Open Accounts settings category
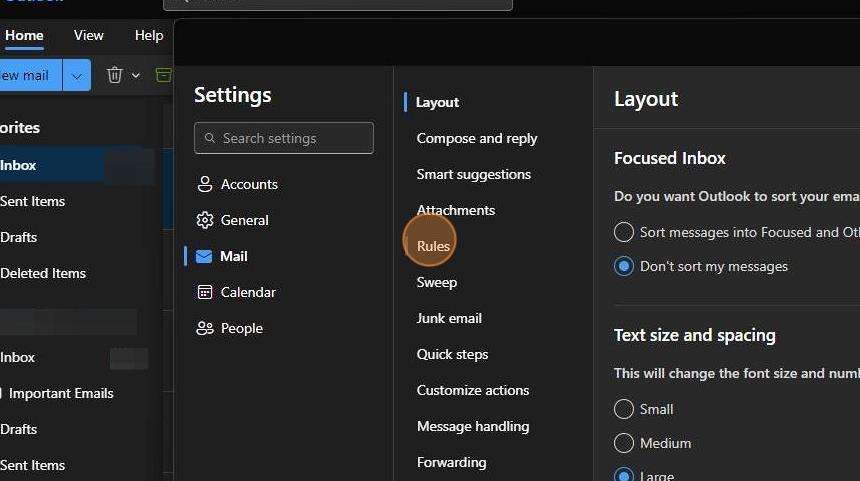This screenshot has width=860, height=481. [x=249, y=184]
